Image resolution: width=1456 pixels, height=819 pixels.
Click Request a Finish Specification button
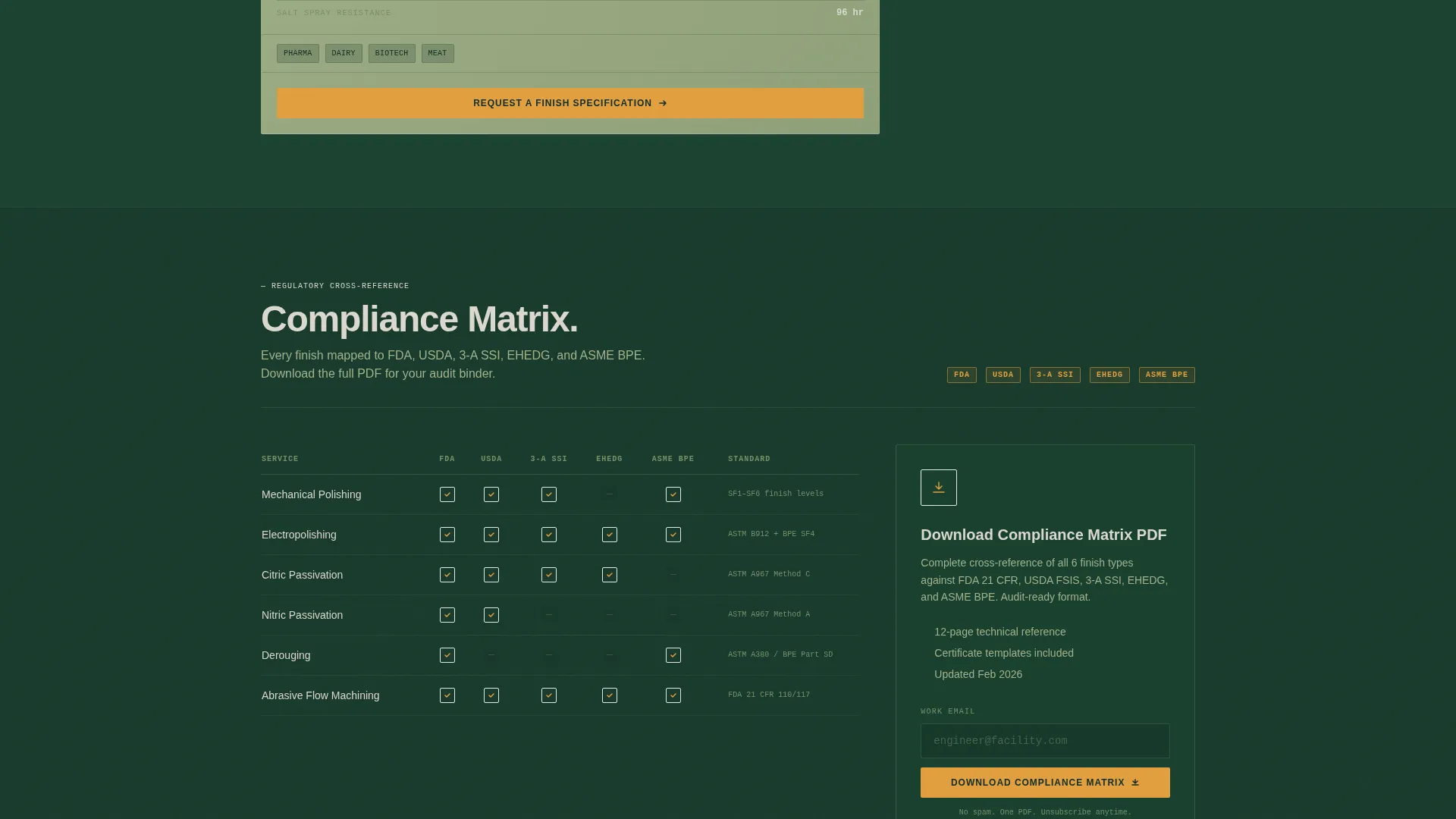pos(570,103)
